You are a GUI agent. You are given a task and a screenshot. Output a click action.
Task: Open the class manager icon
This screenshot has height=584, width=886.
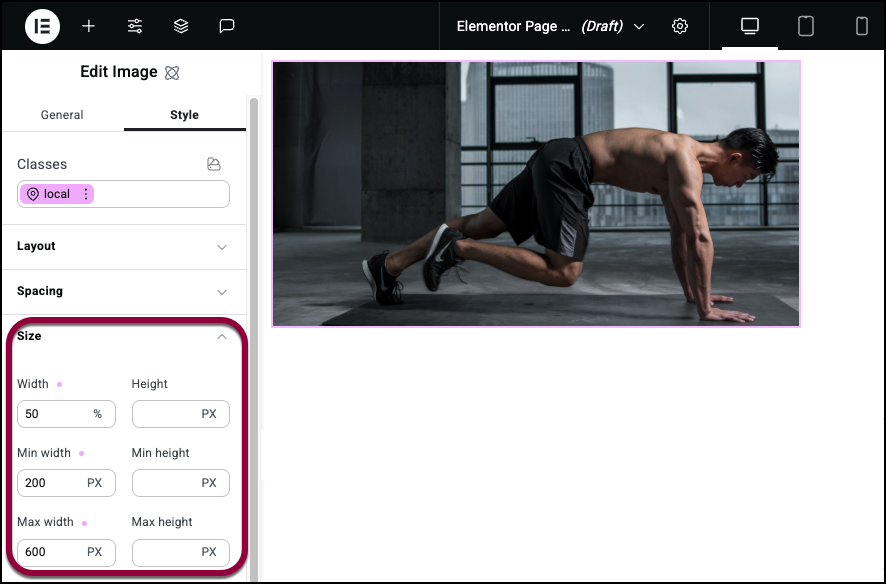tap(214, 164)
